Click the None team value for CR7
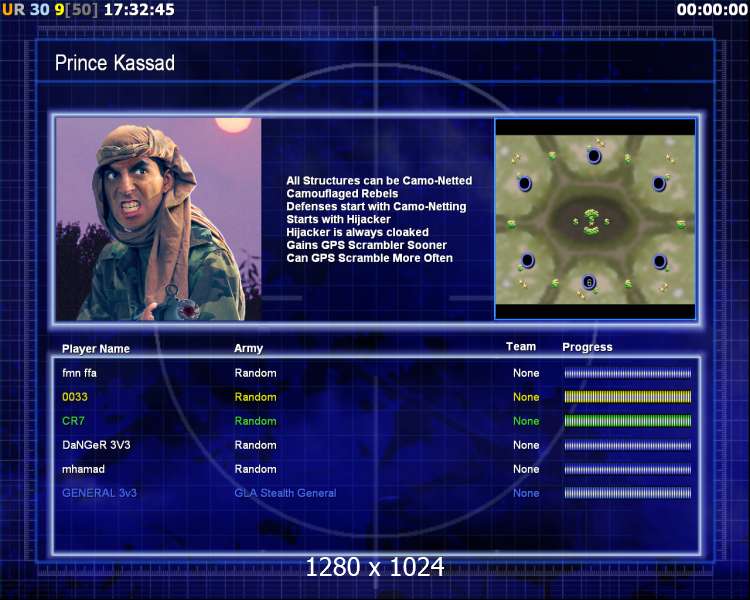 point(526,421)
